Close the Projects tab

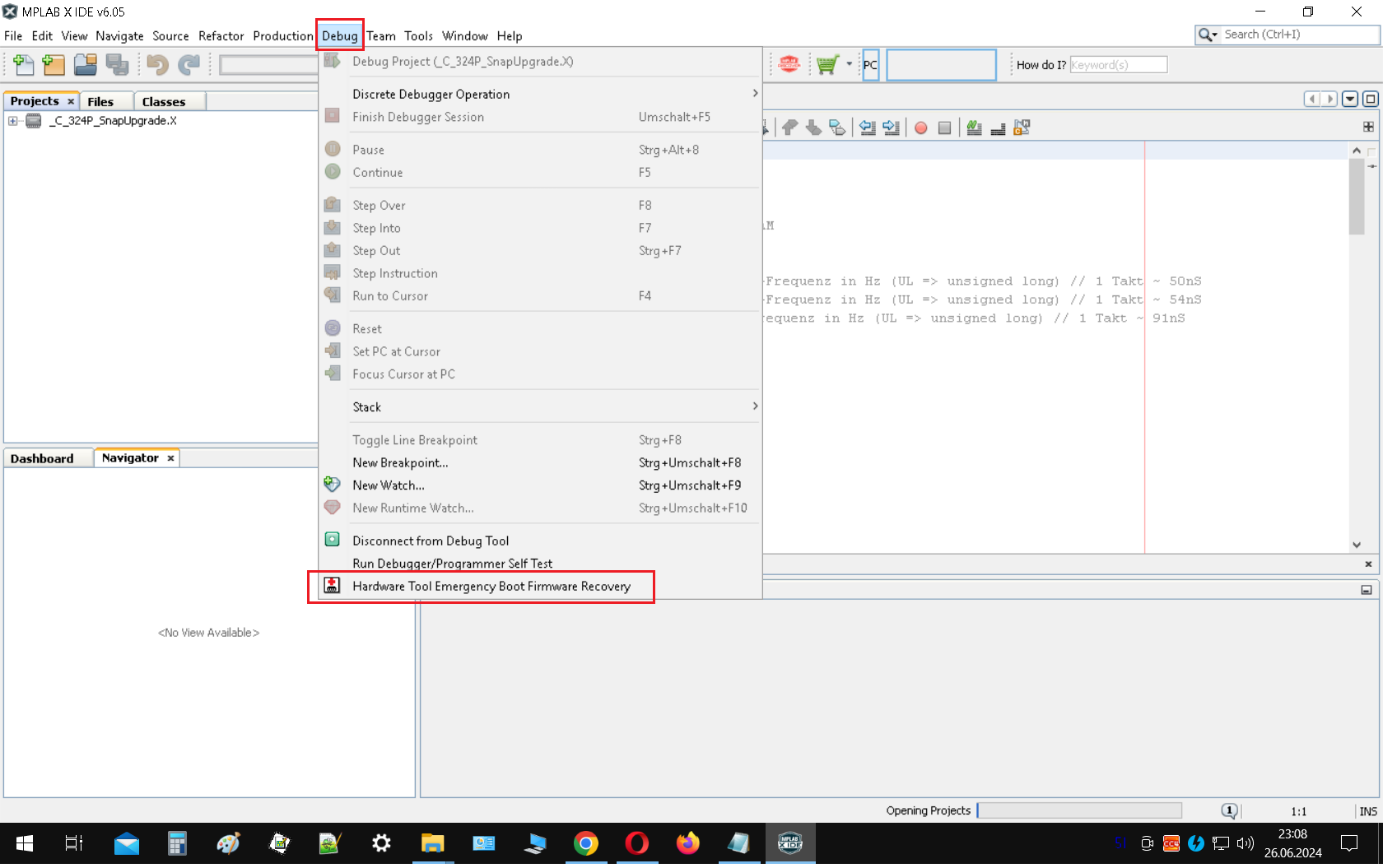click(71, 101)
